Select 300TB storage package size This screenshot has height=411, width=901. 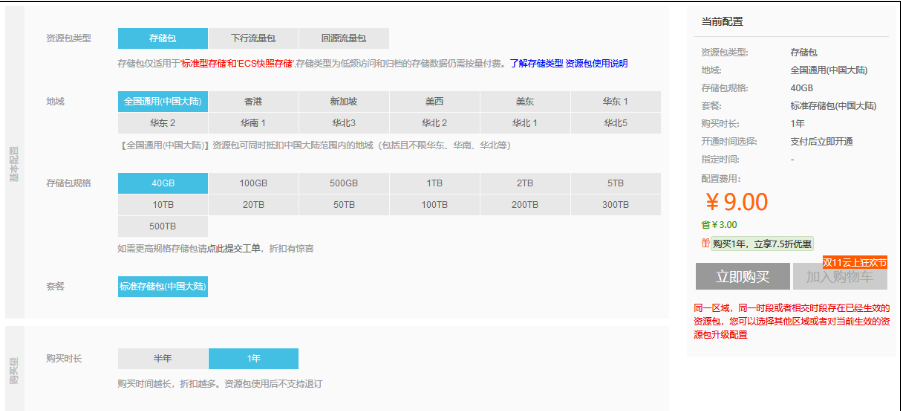[x=615, y=205]
